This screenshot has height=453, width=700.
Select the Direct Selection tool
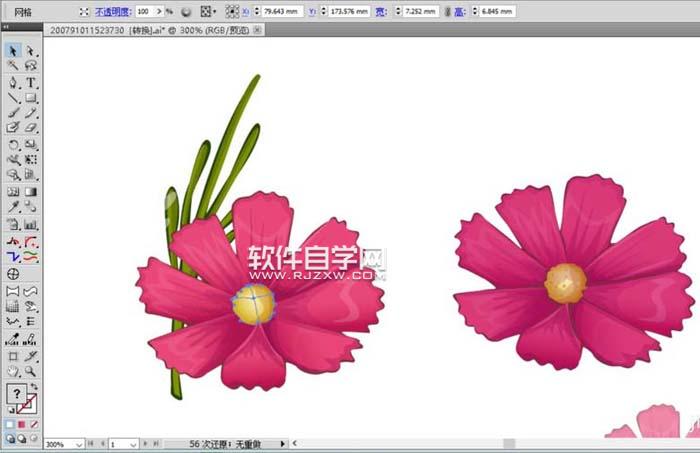(30, 50)
